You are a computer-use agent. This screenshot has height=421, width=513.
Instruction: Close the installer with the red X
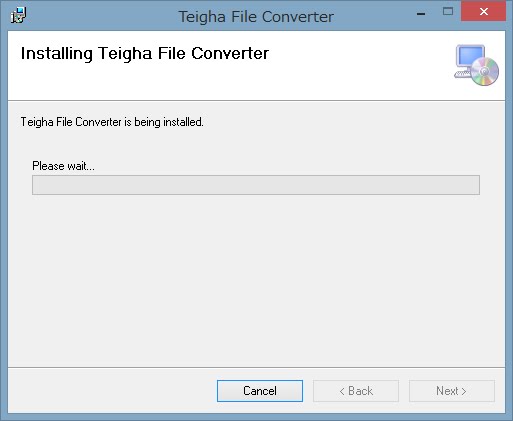pos(483,12)
